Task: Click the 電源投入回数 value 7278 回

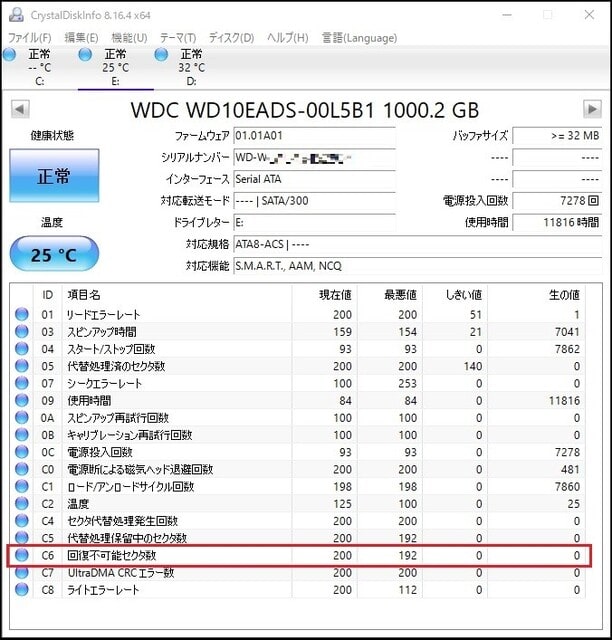Action: point(557,201)
